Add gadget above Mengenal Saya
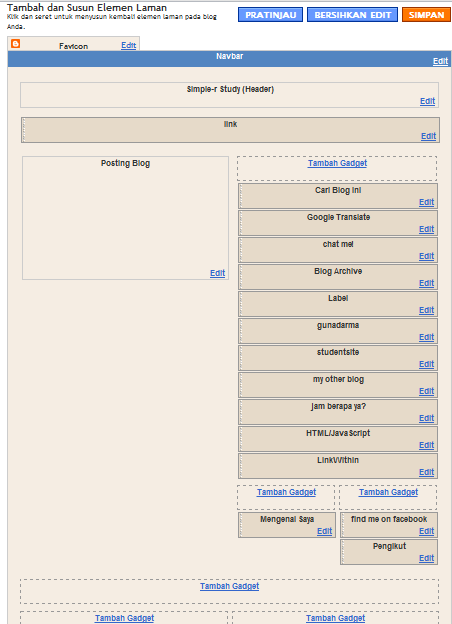This screenshot has width=452, height=624. [286, 492]
